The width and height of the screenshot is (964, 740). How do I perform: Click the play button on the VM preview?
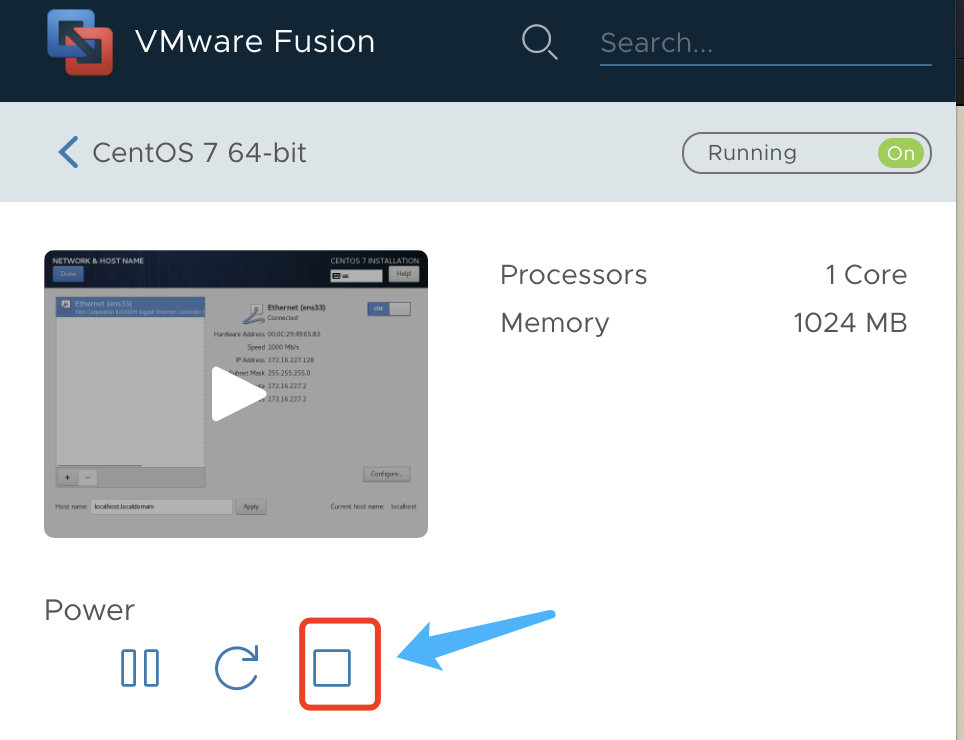[238, 394]
